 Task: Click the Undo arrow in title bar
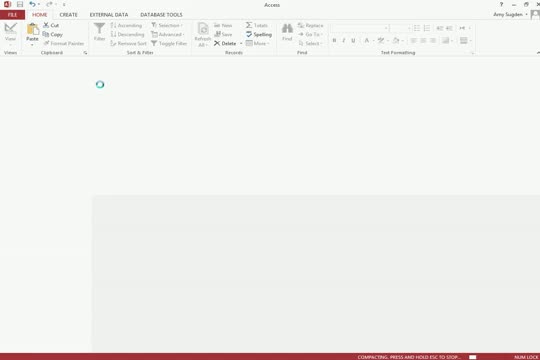tap(32, 4)
